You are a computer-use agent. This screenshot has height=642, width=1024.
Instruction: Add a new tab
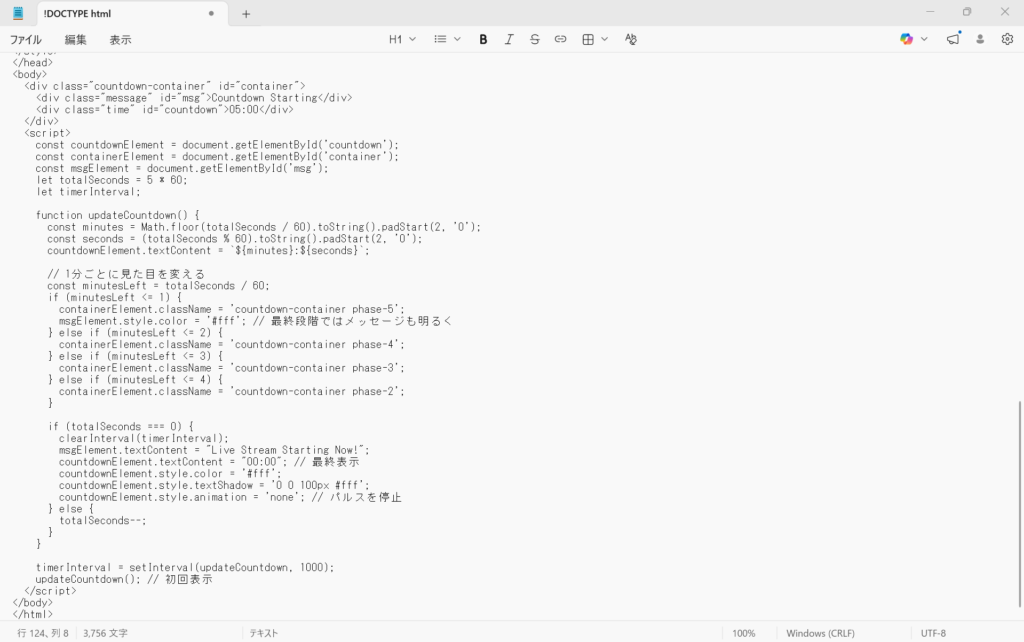coord(246,14)
